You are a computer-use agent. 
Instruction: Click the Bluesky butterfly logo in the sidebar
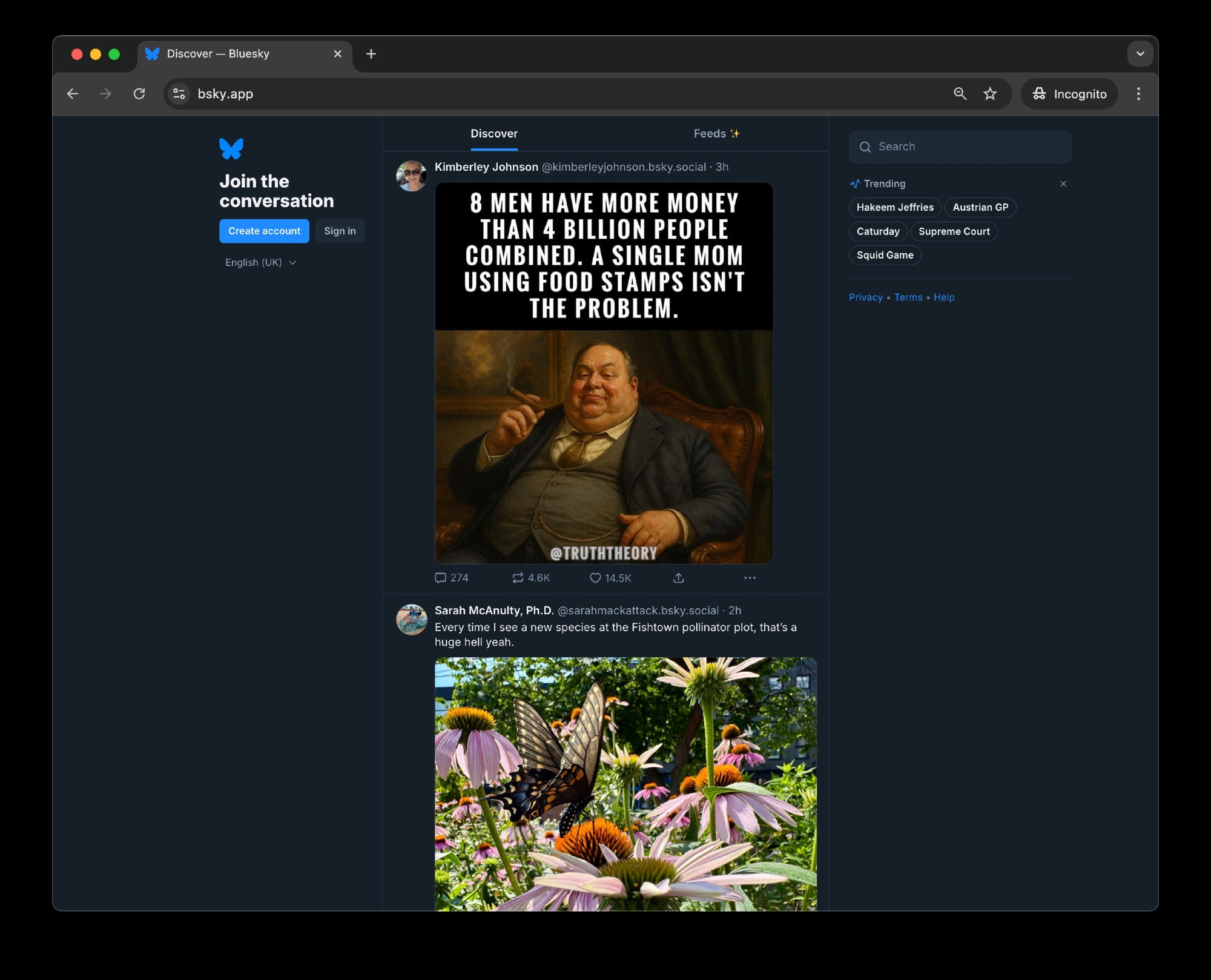tap(231, 148)
